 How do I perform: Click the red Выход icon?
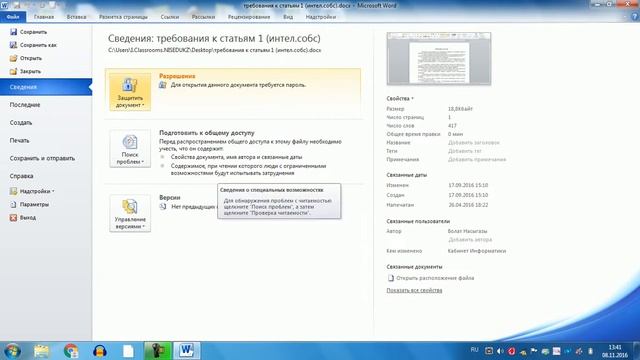click(13, 218)
